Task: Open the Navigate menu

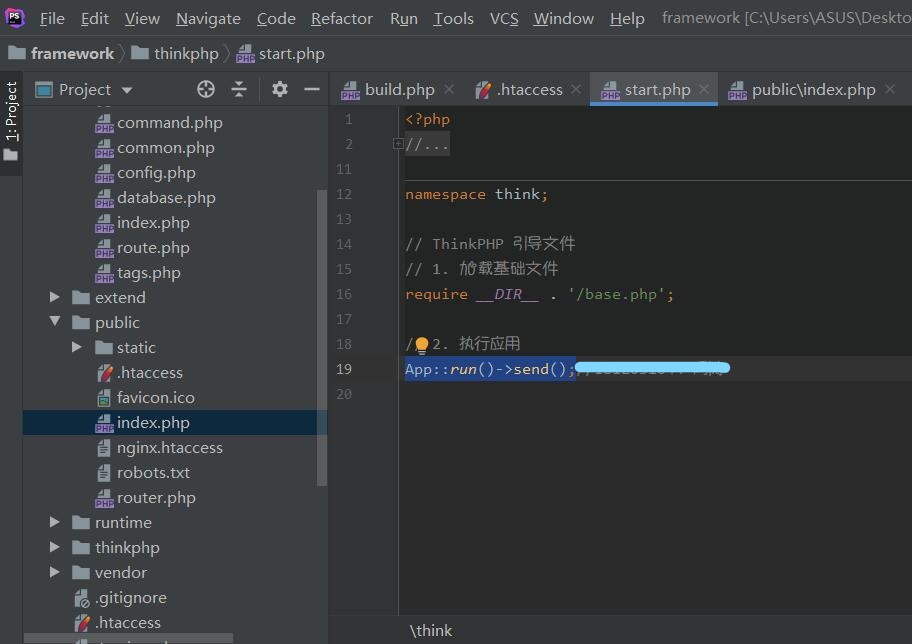Action: [x=208, y=19]
